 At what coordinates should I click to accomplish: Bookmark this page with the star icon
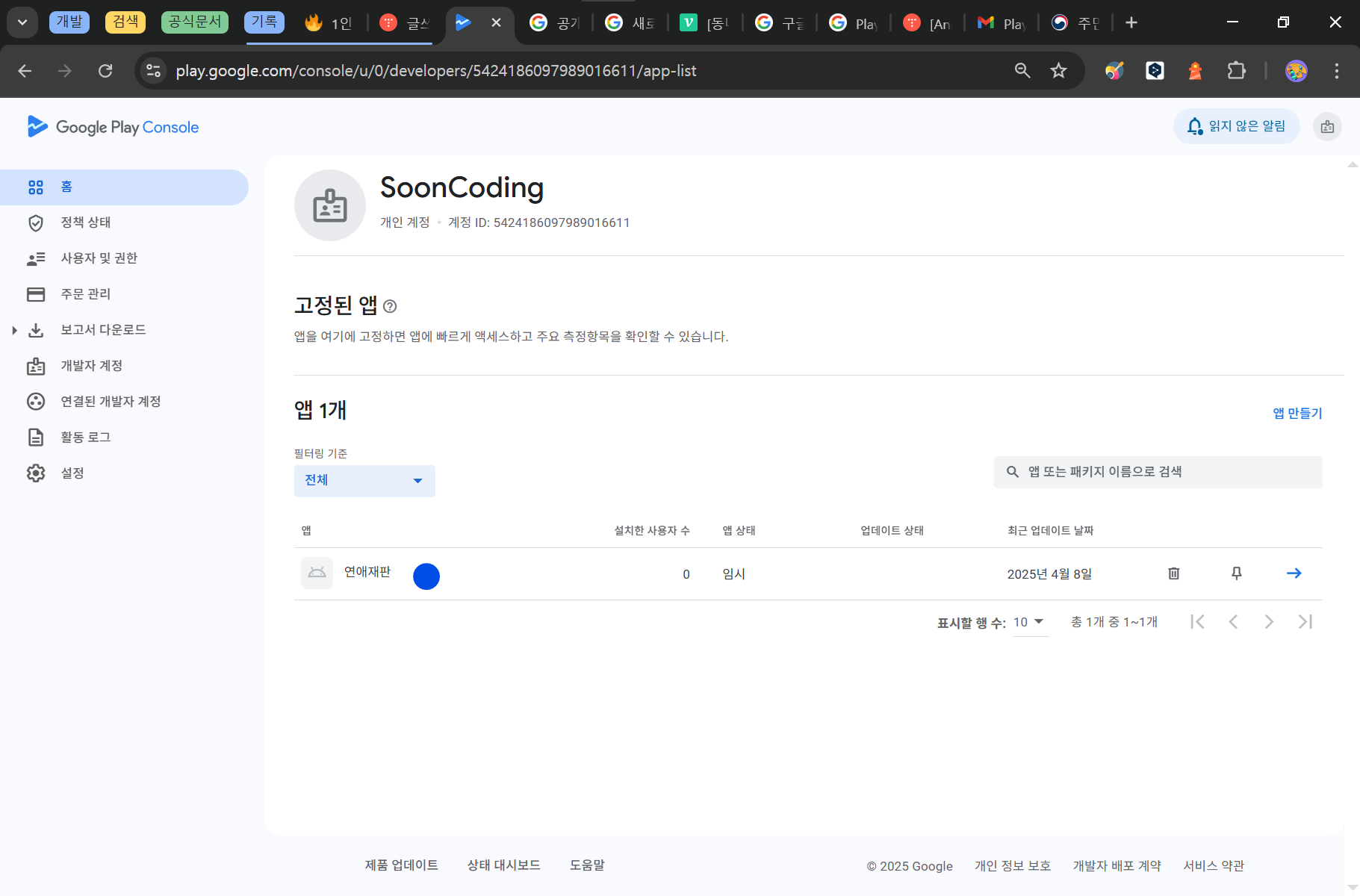[x=1058, y=71]
